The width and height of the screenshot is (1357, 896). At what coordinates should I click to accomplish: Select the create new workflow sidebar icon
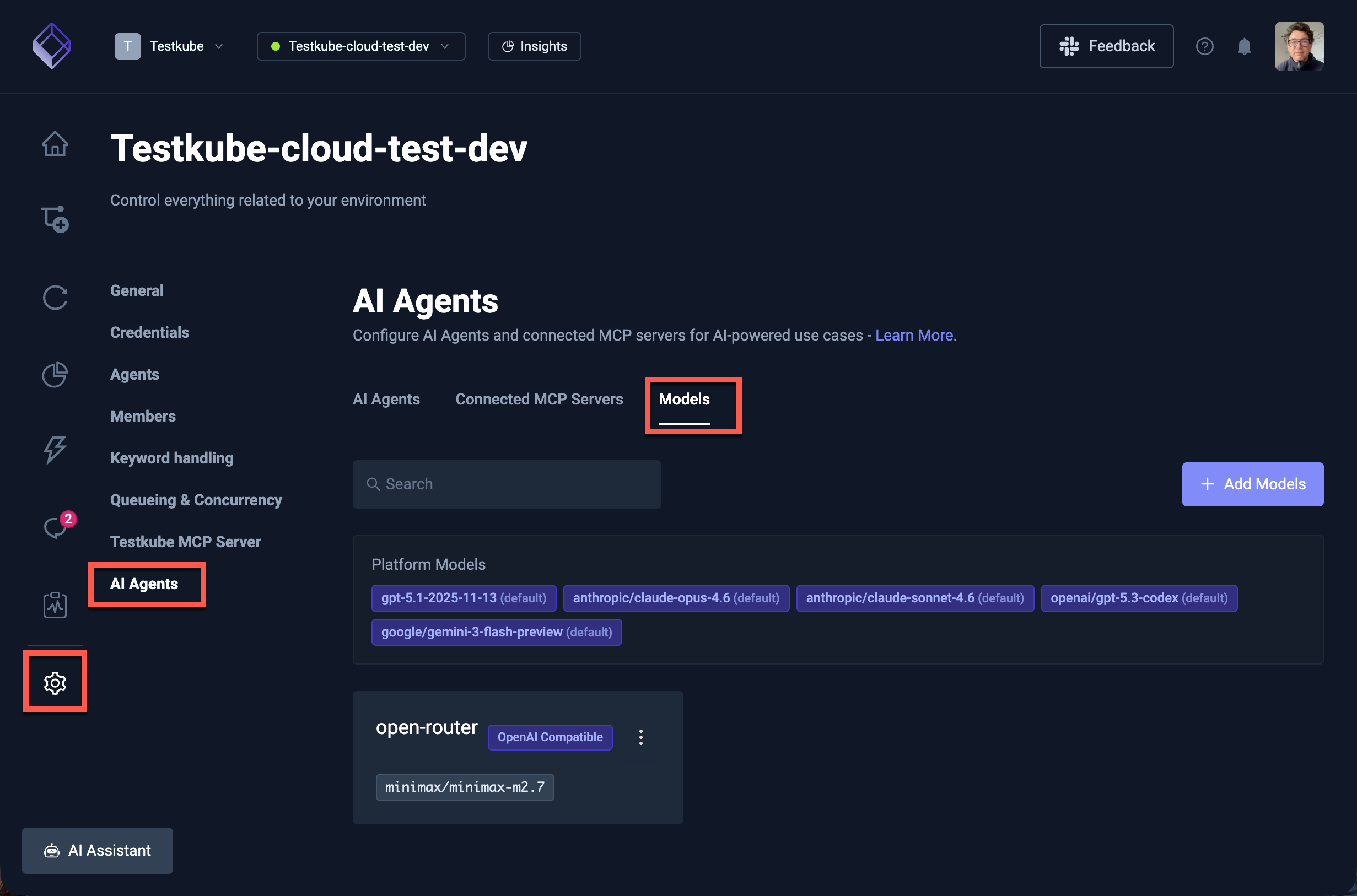pos(55,219)
